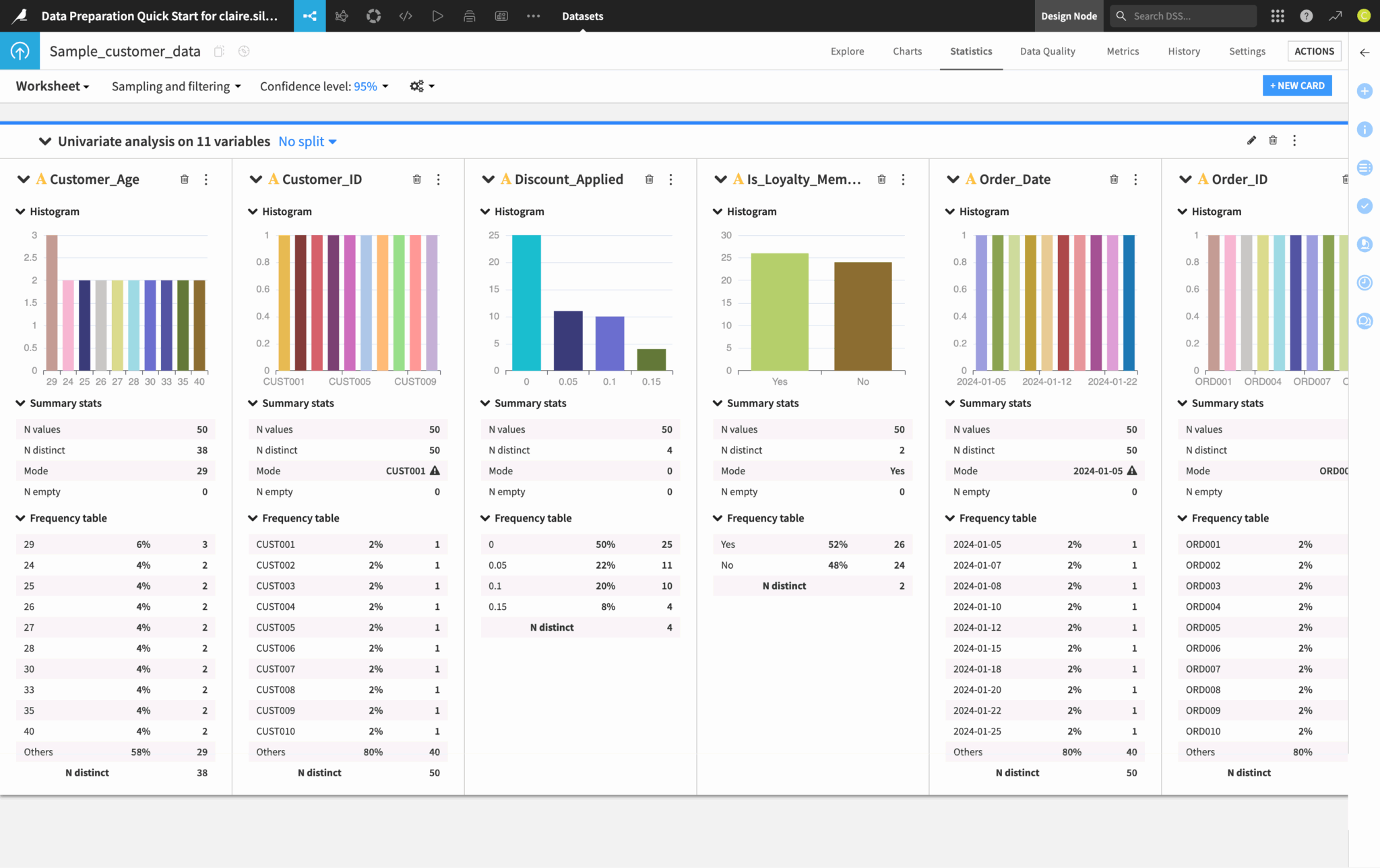Open the applications grid icon near the search bar
Viewport: 1380px width, 868px height.
pos(1277,15)
